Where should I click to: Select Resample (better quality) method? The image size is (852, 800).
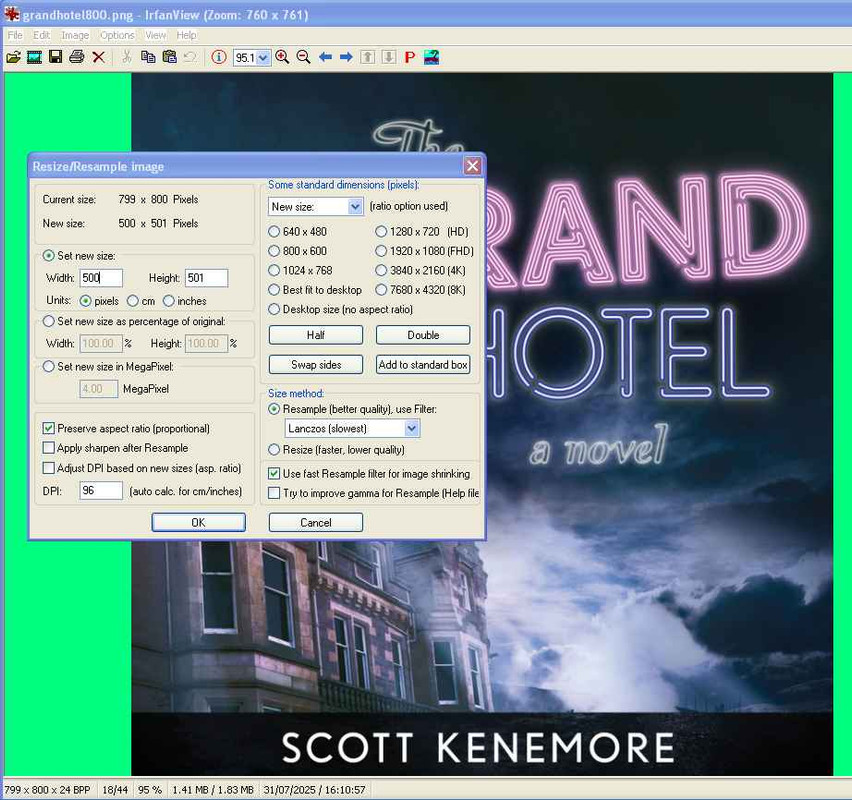274,409
